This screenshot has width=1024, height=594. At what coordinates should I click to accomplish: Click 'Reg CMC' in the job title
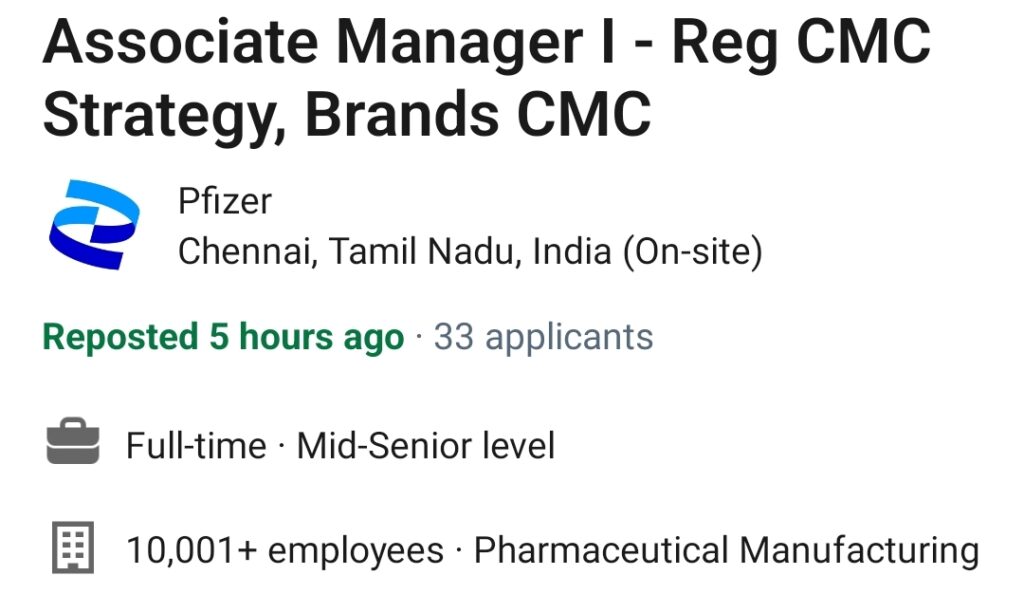click(801, 44)
